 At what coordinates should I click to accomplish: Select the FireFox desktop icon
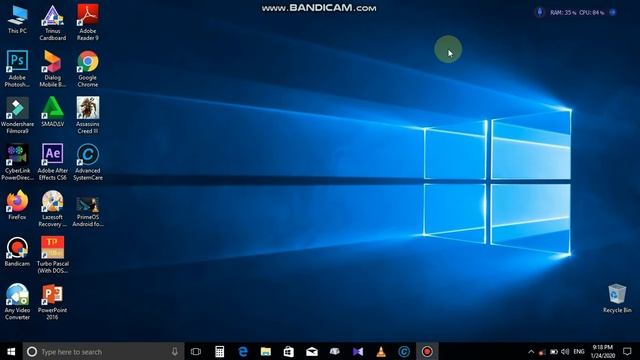pos(17,205)
